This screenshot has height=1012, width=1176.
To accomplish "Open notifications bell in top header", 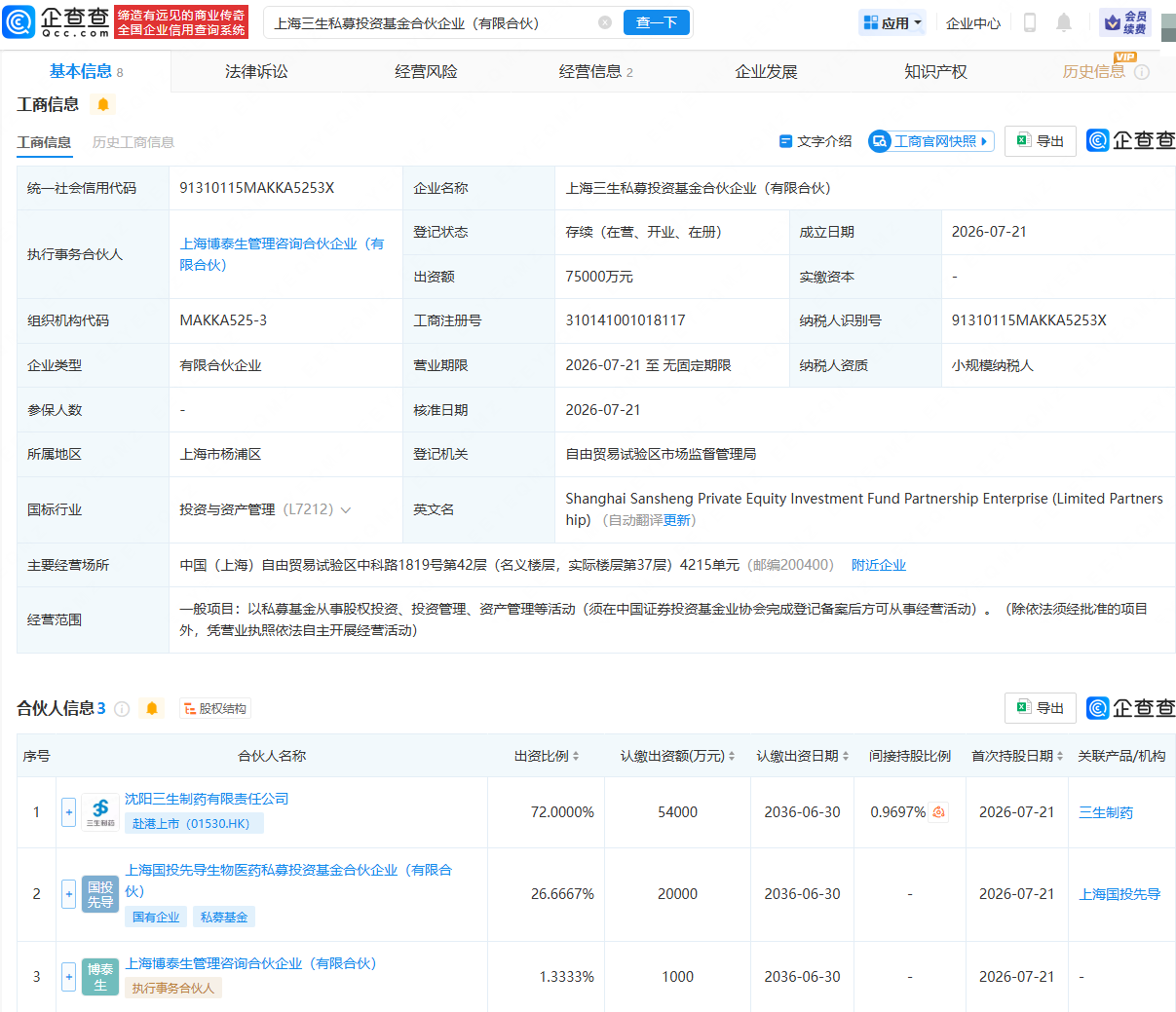I will [x=1064, y=22].
